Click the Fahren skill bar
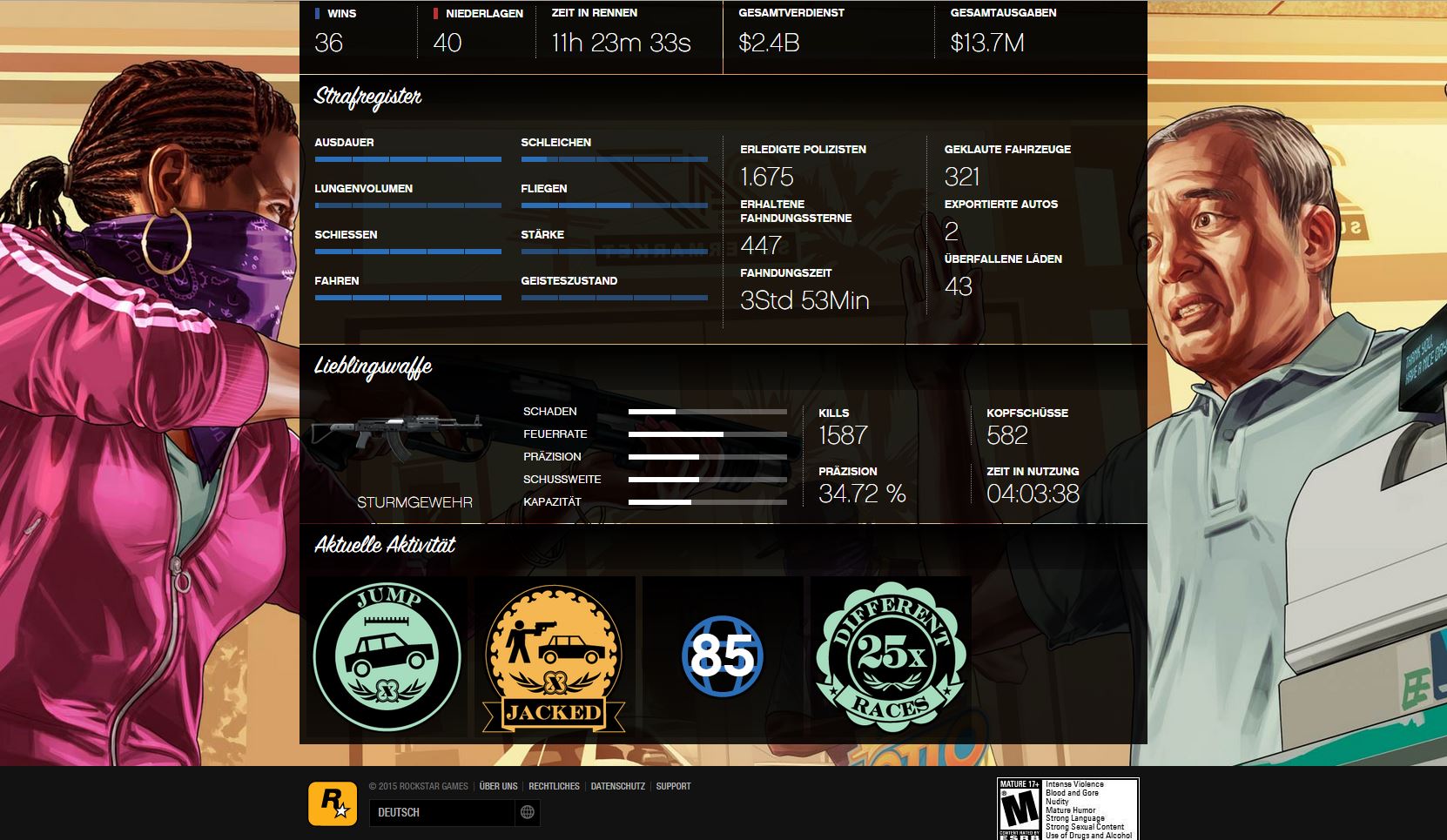 click(408, 298)
